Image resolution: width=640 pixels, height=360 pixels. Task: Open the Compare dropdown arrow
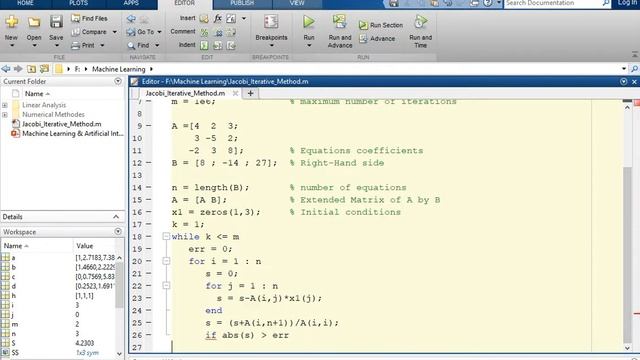tap(115, 32)
